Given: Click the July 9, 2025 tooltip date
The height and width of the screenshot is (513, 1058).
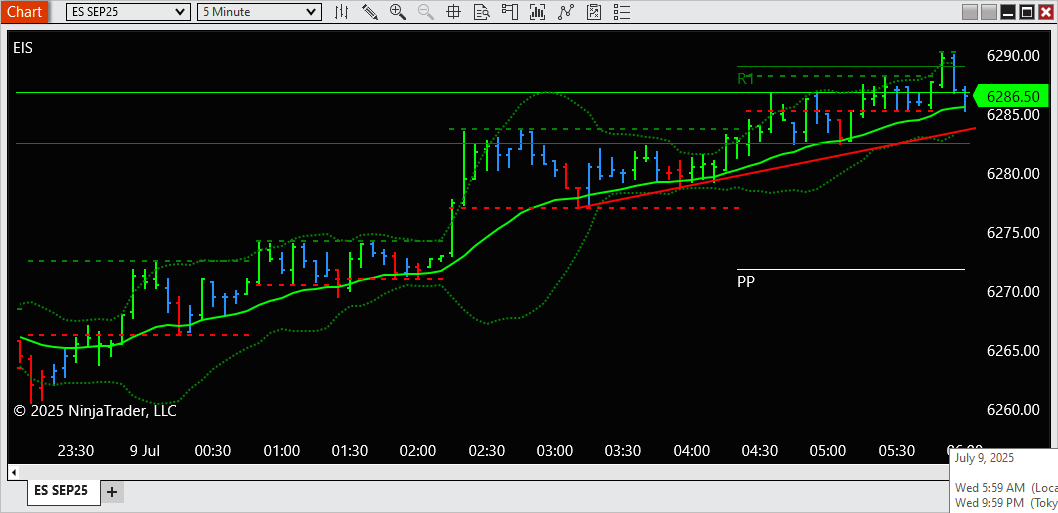Looking at the screenshot, I should point(984,458).
